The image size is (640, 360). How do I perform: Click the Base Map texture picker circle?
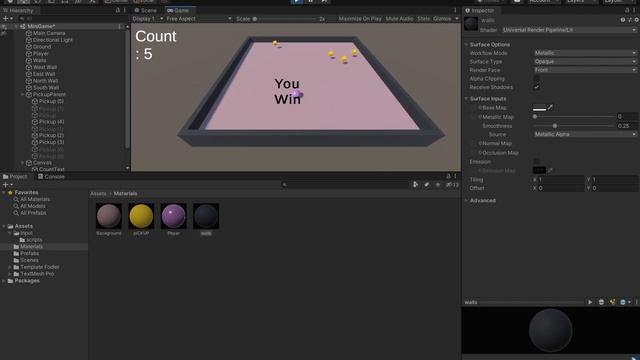click(x=480, y=107)
